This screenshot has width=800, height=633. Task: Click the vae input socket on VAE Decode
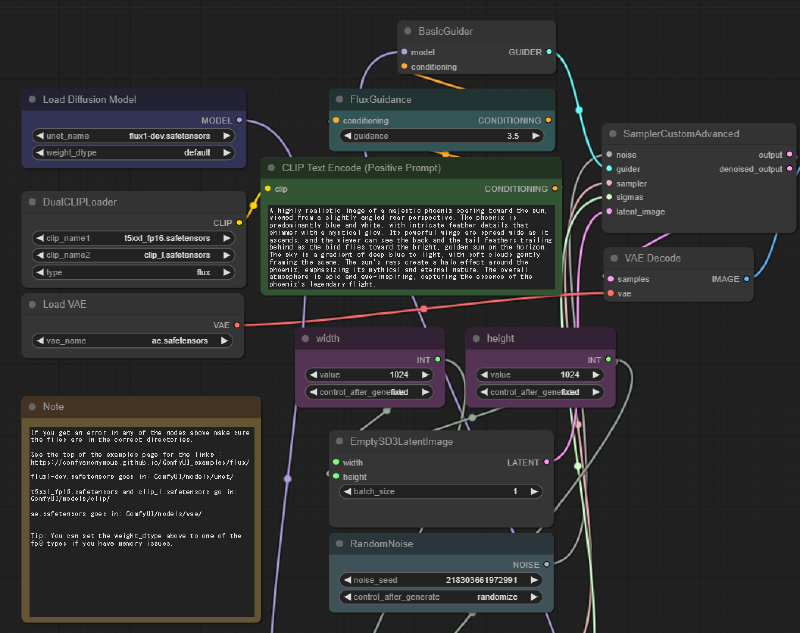611,293
